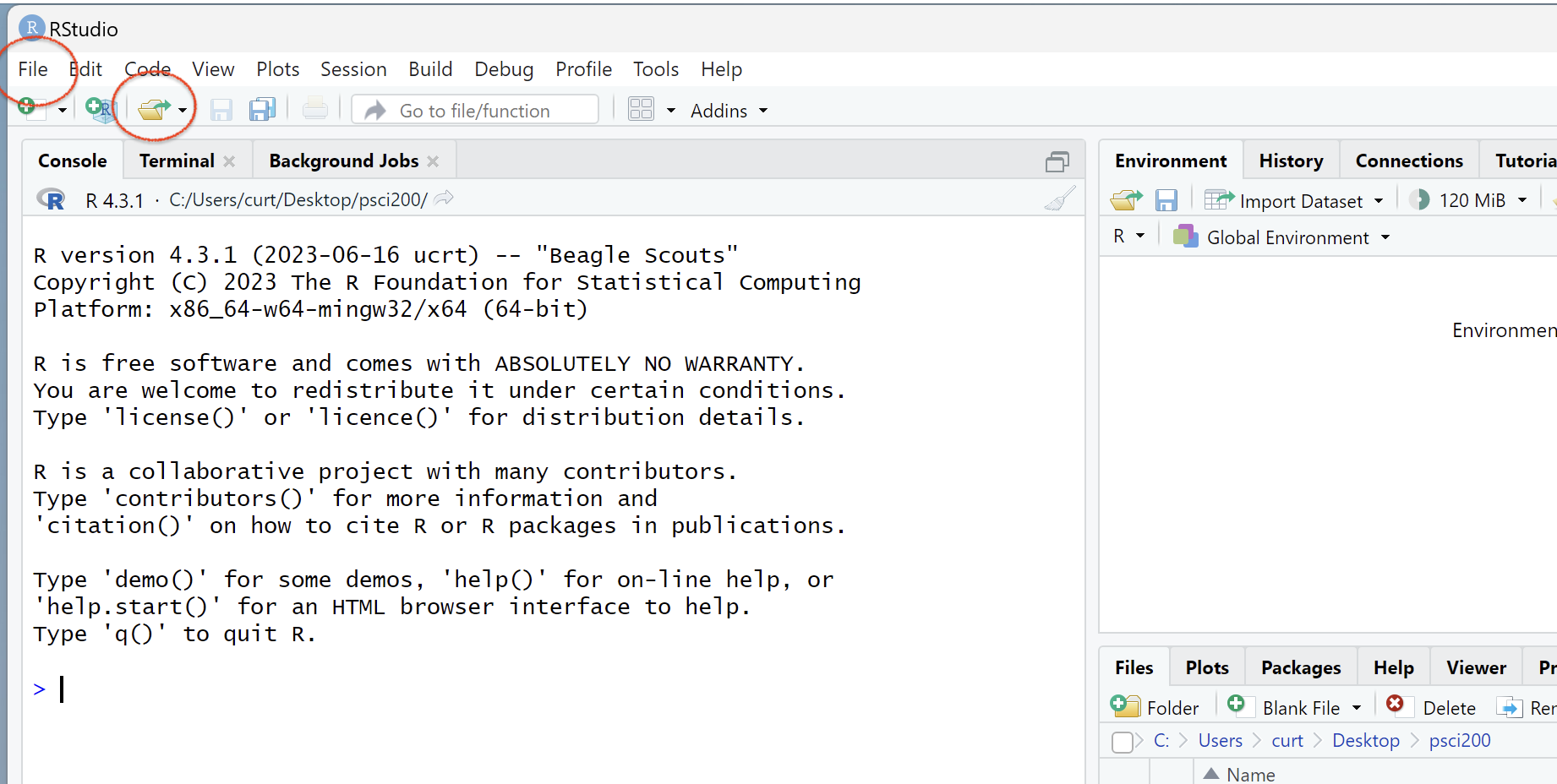The width and height of the screenshot is (1557, 784).
Task: Click the Go to file/function search field
Action: (x=475, y=110)
